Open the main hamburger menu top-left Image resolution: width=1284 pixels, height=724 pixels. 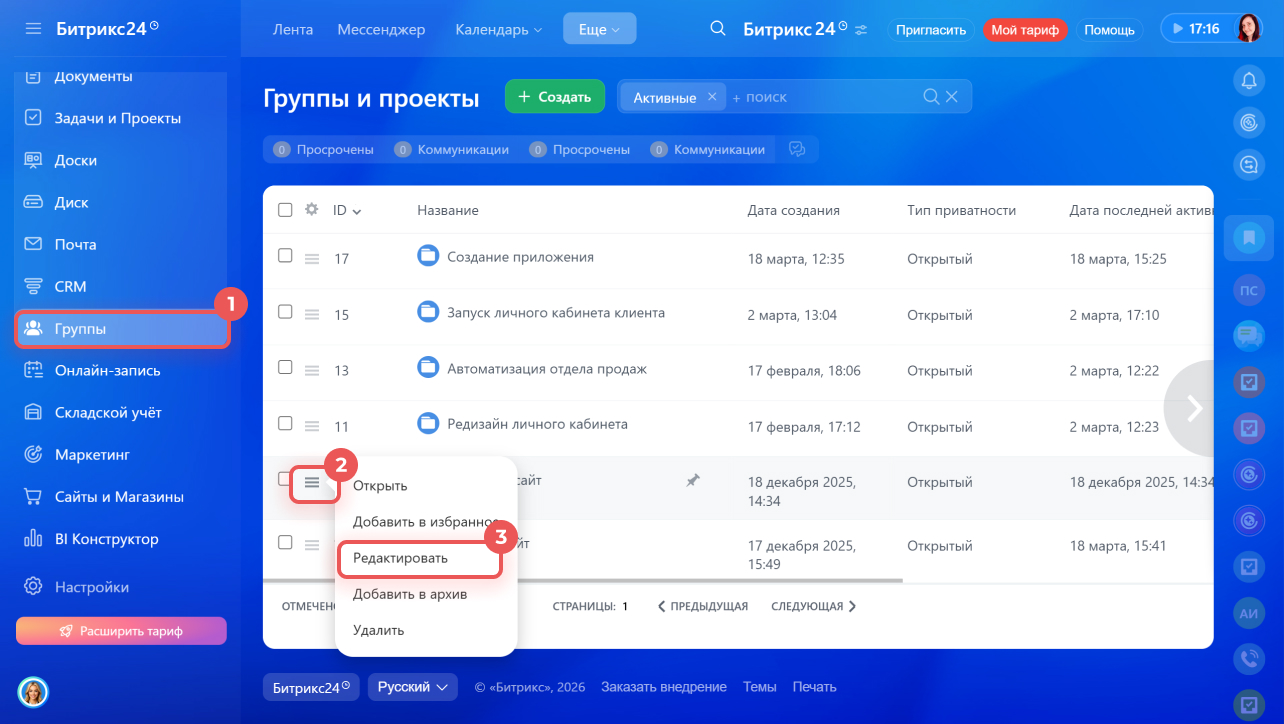point(33,29)
